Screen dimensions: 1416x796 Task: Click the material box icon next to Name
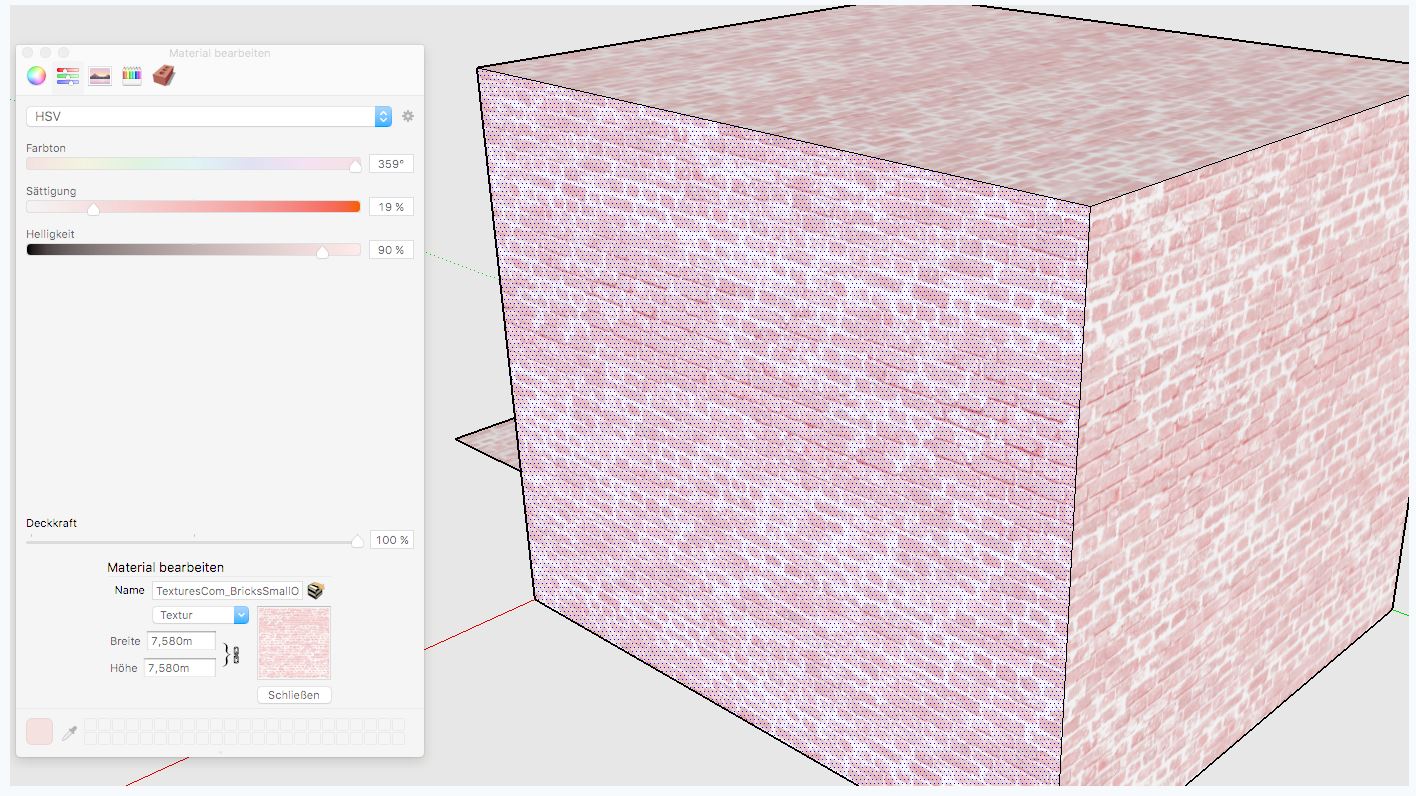(x=316, y=591)
